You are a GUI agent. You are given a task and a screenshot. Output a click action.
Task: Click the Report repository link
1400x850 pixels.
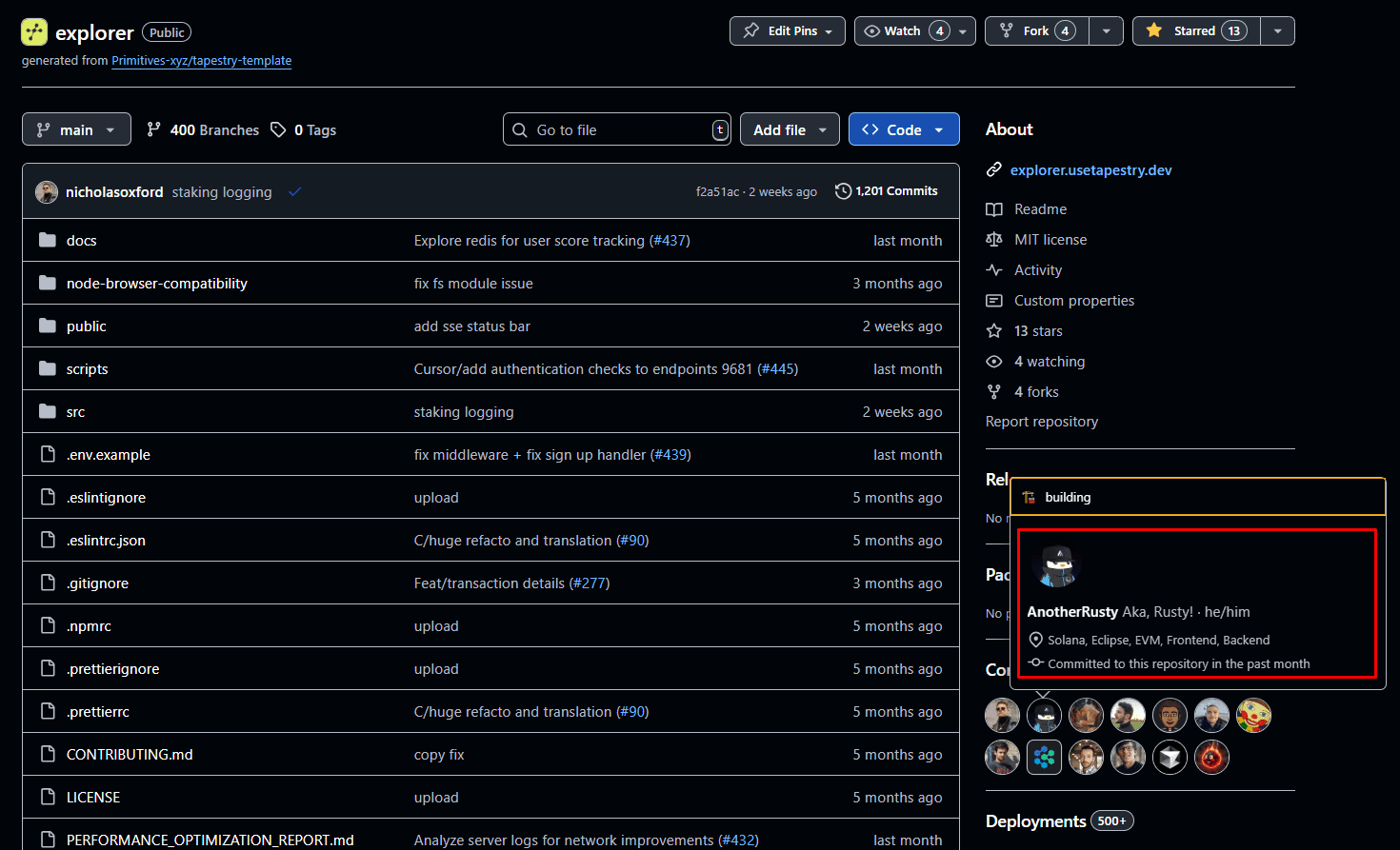1041,421
